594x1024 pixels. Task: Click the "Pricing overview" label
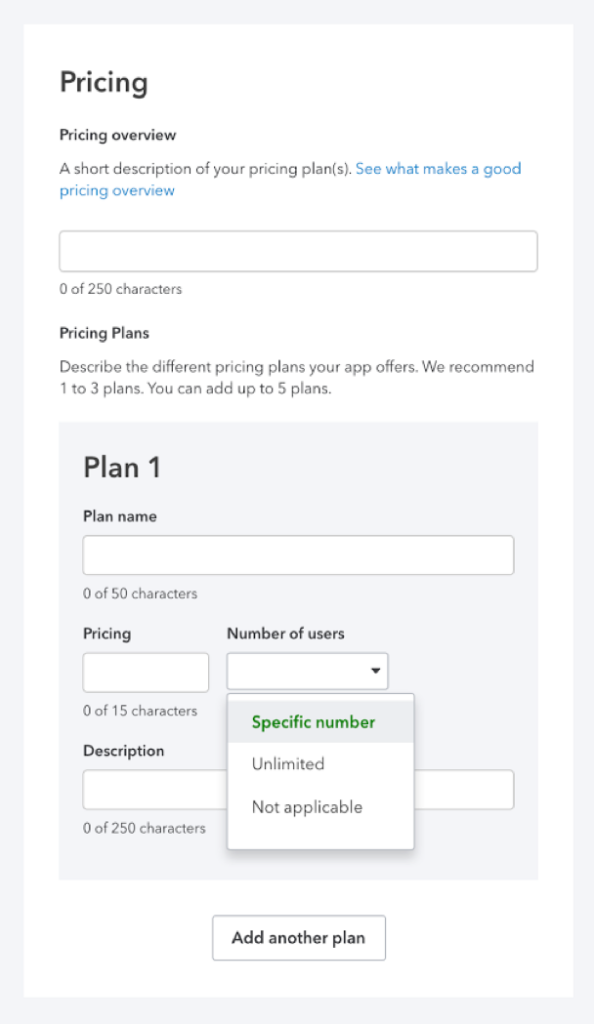click(118, 135)
